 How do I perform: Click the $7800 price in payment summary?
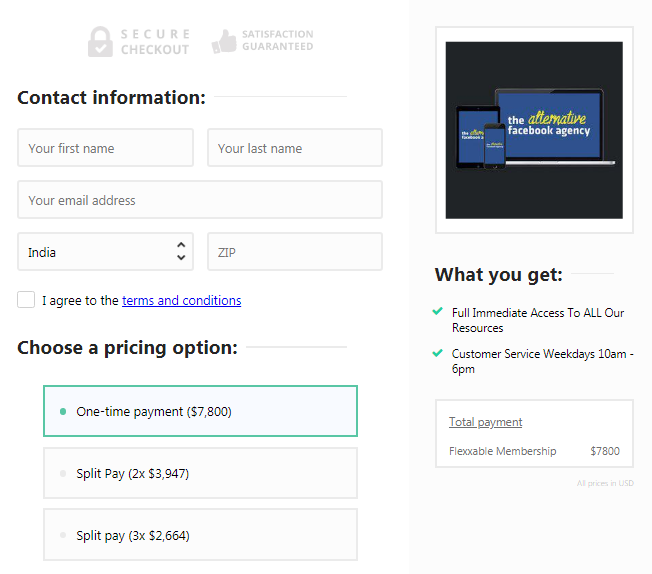coord(604,451)
